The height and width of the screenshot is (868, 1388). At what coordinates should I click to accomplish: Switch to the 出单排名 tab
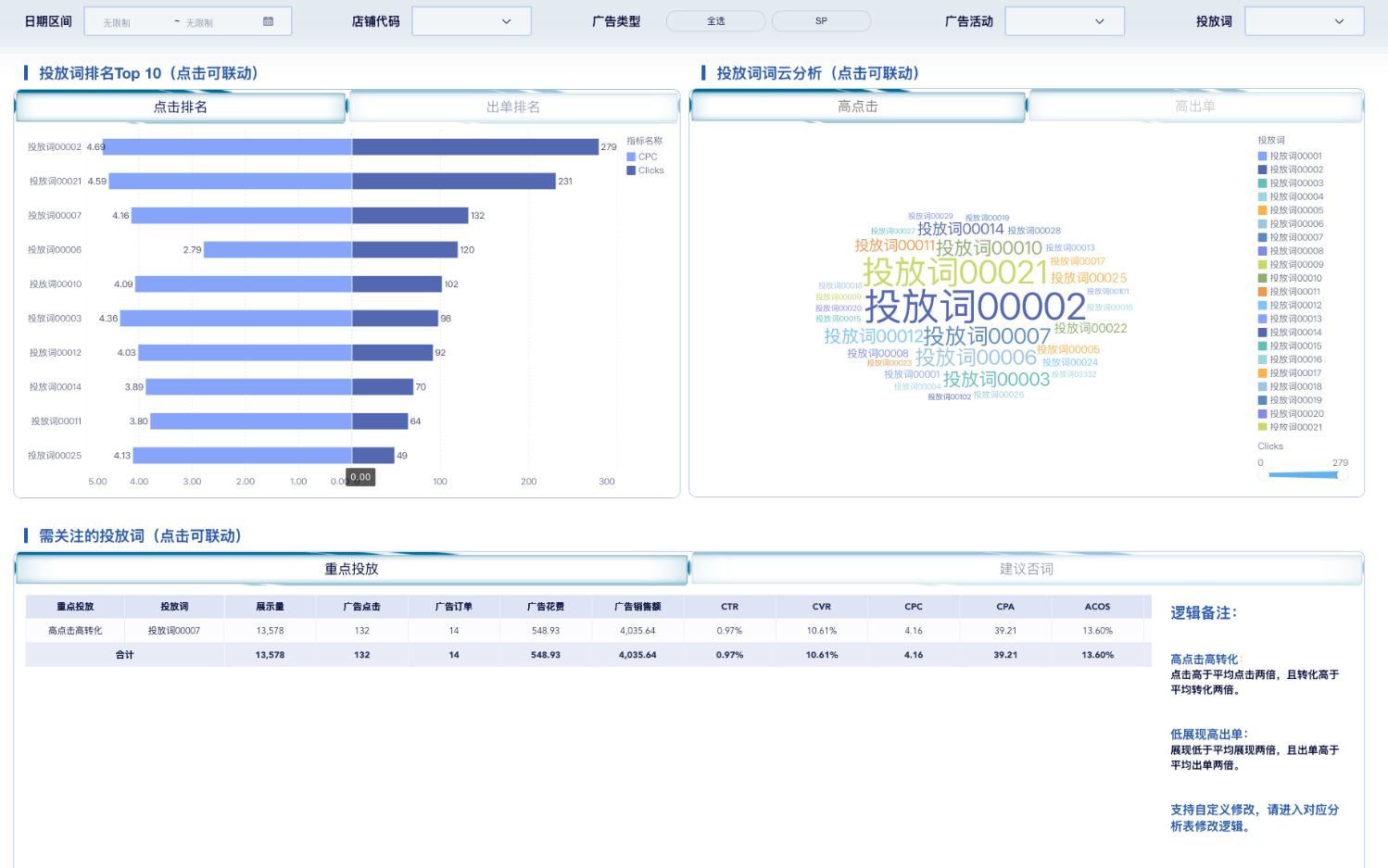tap(513, 107)
